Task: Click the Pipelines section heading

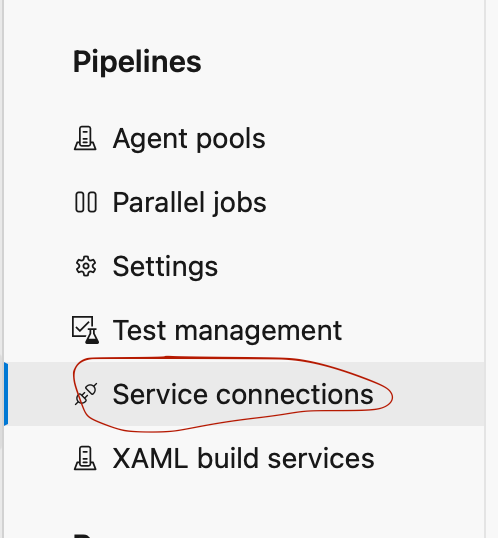Action: (x=137, y=62)
